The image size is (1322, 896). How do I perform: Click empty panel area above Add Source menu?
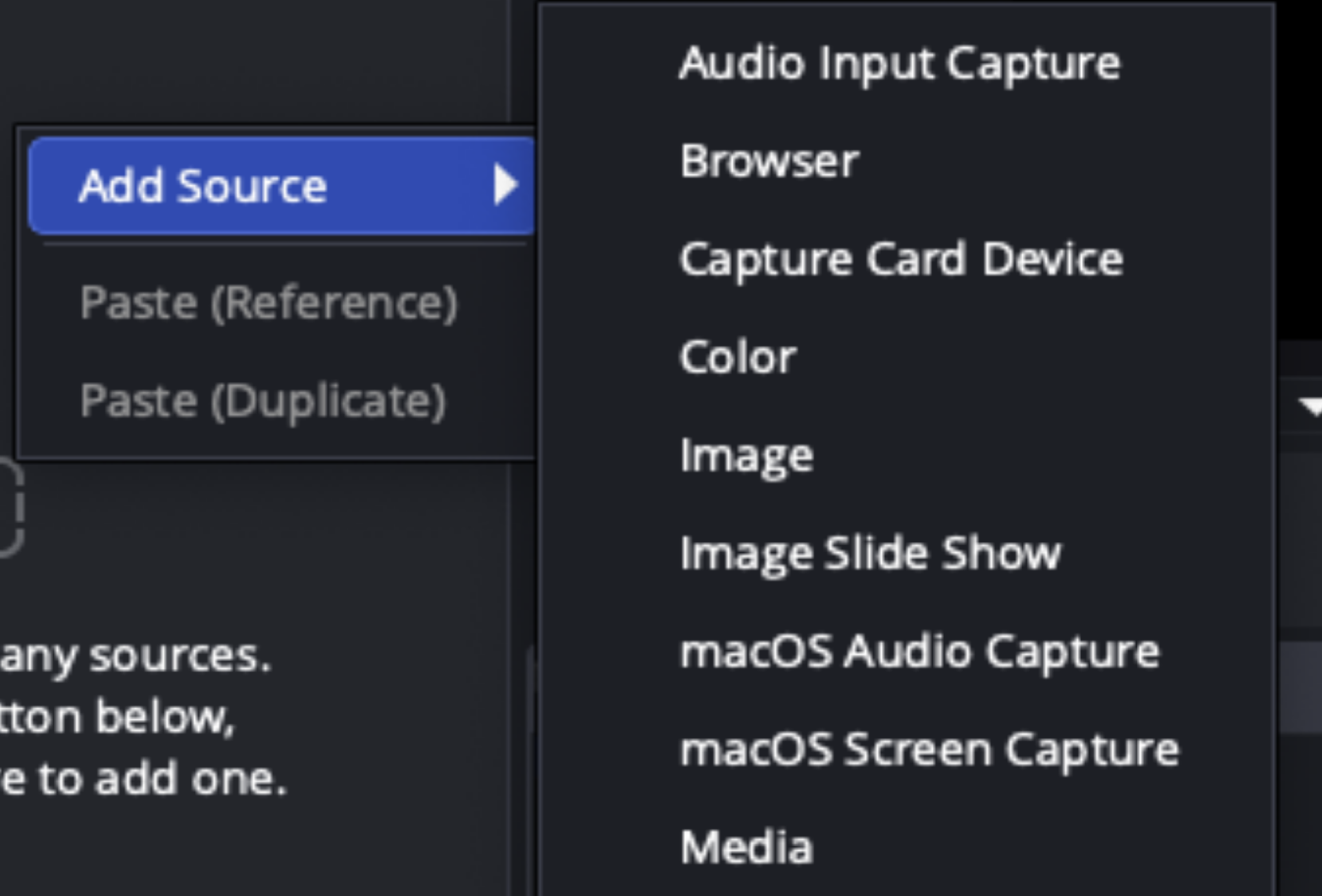259,62
